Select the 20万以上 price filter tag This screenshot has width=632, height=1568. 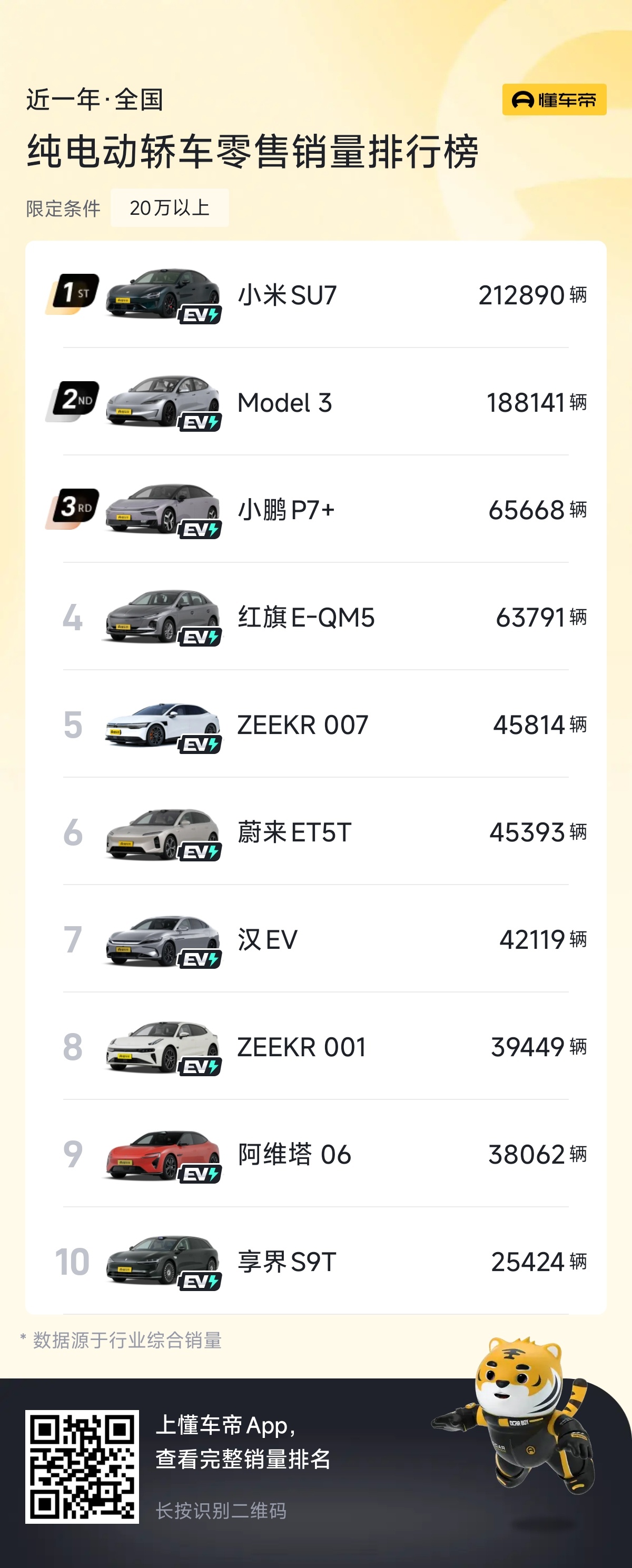pos(169,208)
